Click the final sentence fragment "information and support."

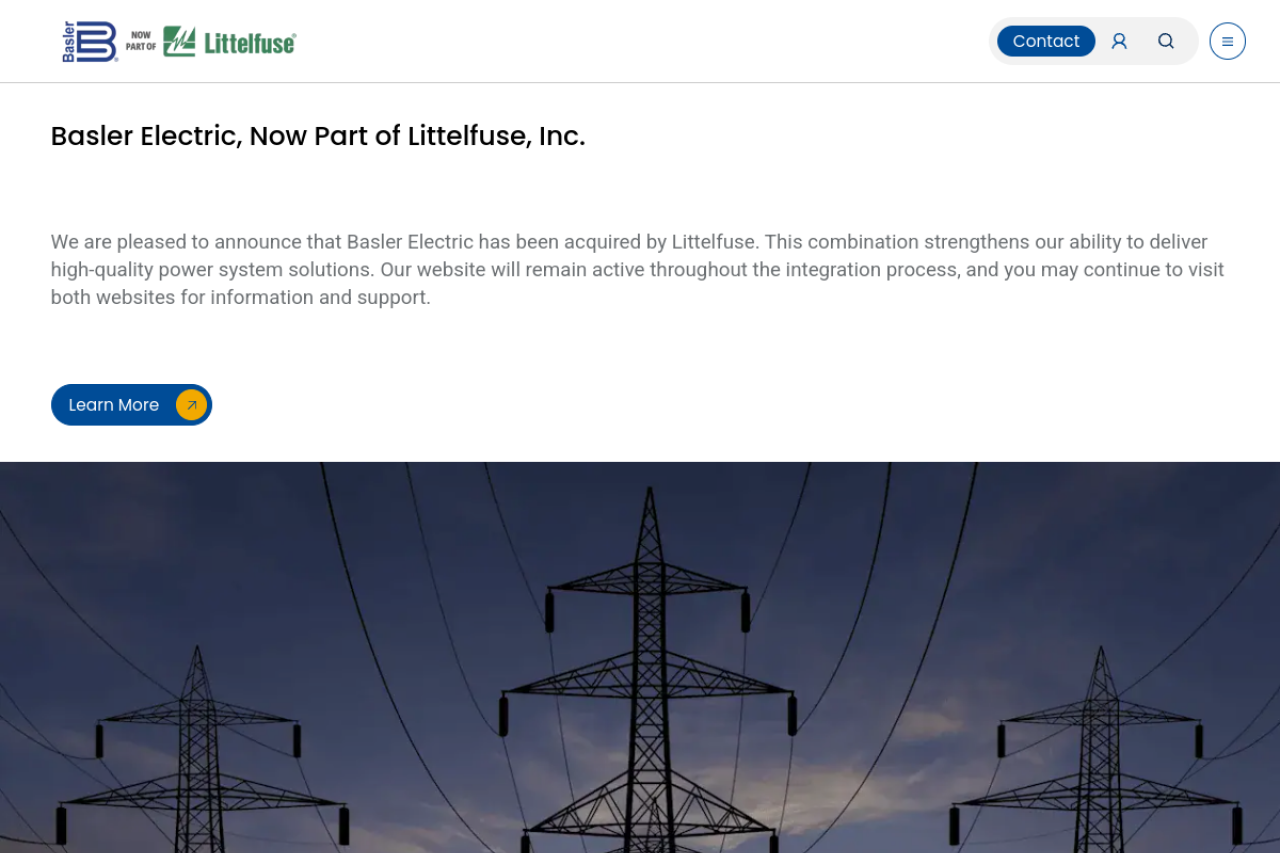point(320,298)
